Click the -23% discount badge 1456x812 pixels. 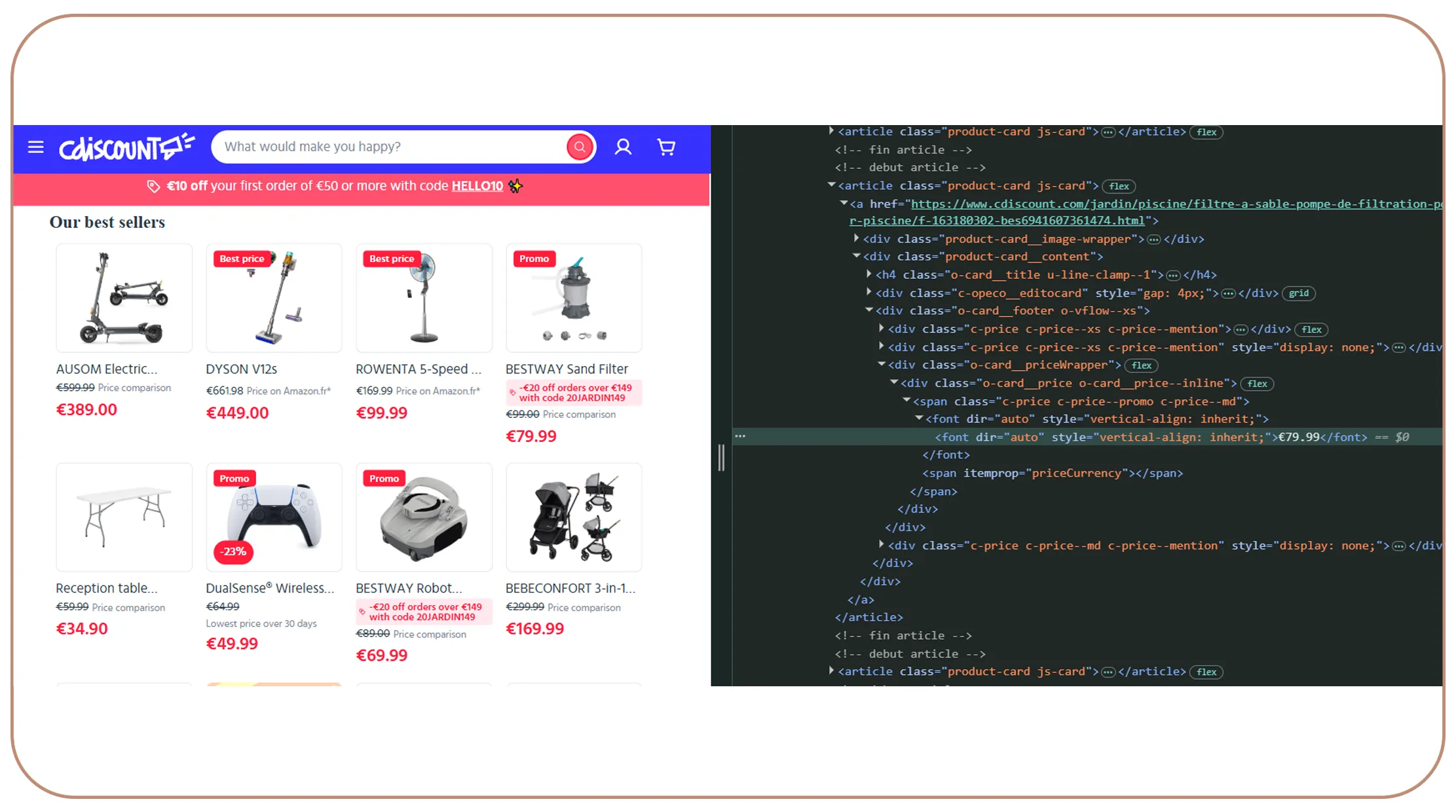click(x=233, y=552)
